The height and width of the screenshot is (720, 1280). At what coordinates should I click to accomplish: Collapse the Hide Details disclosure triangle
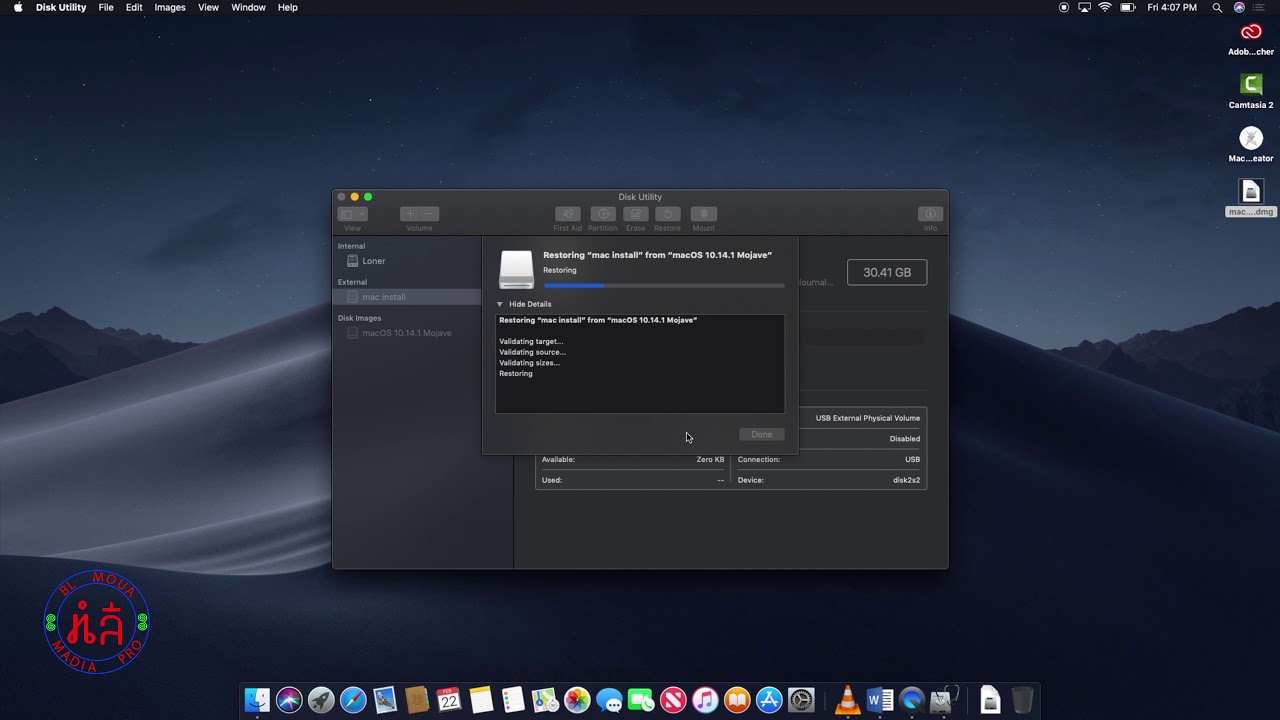tap(500, 304)
